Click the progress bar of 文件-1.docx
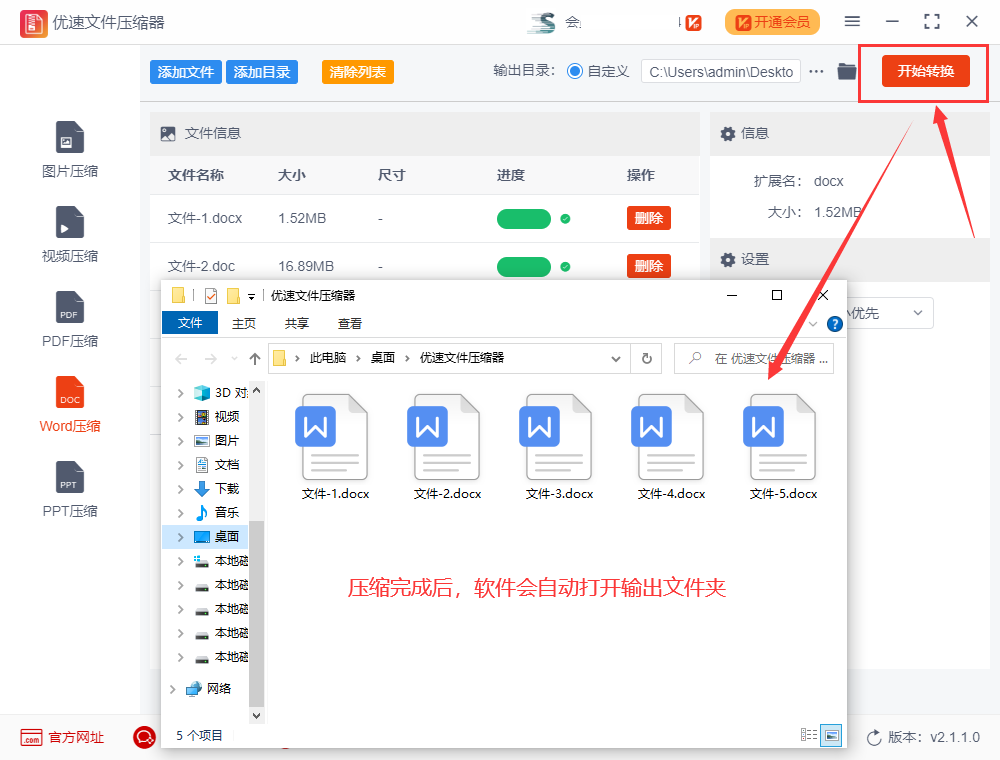 (x=524, y=219)
